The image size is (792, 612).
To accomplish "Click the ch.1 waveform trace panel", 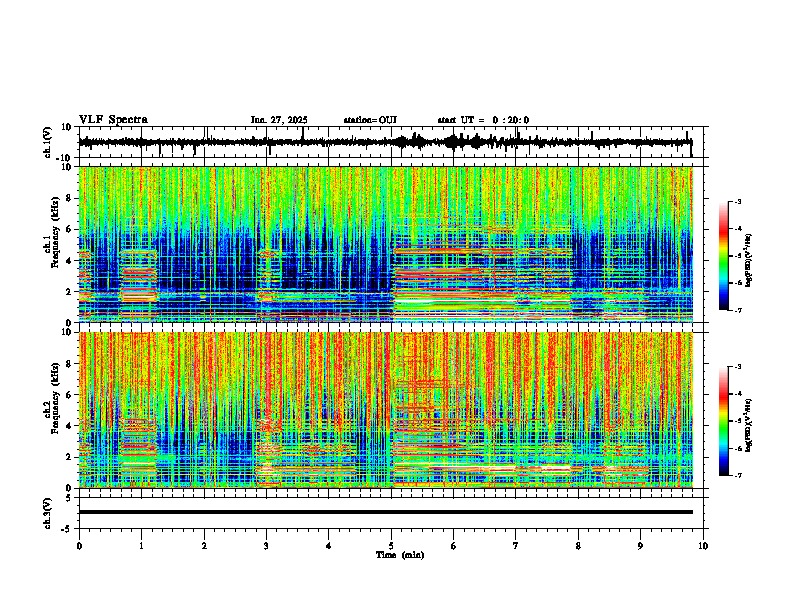I will [393, 142].
